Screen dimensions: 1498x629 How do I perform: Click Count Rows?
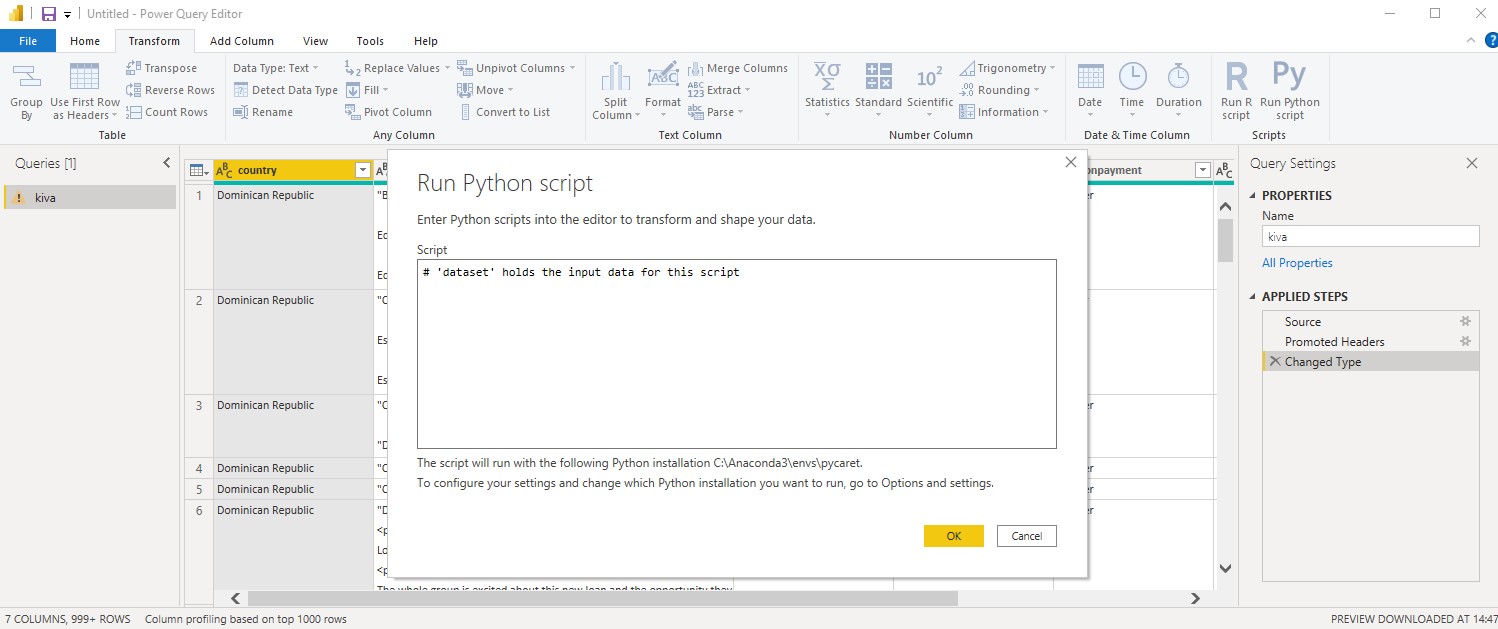click(167, 112)
